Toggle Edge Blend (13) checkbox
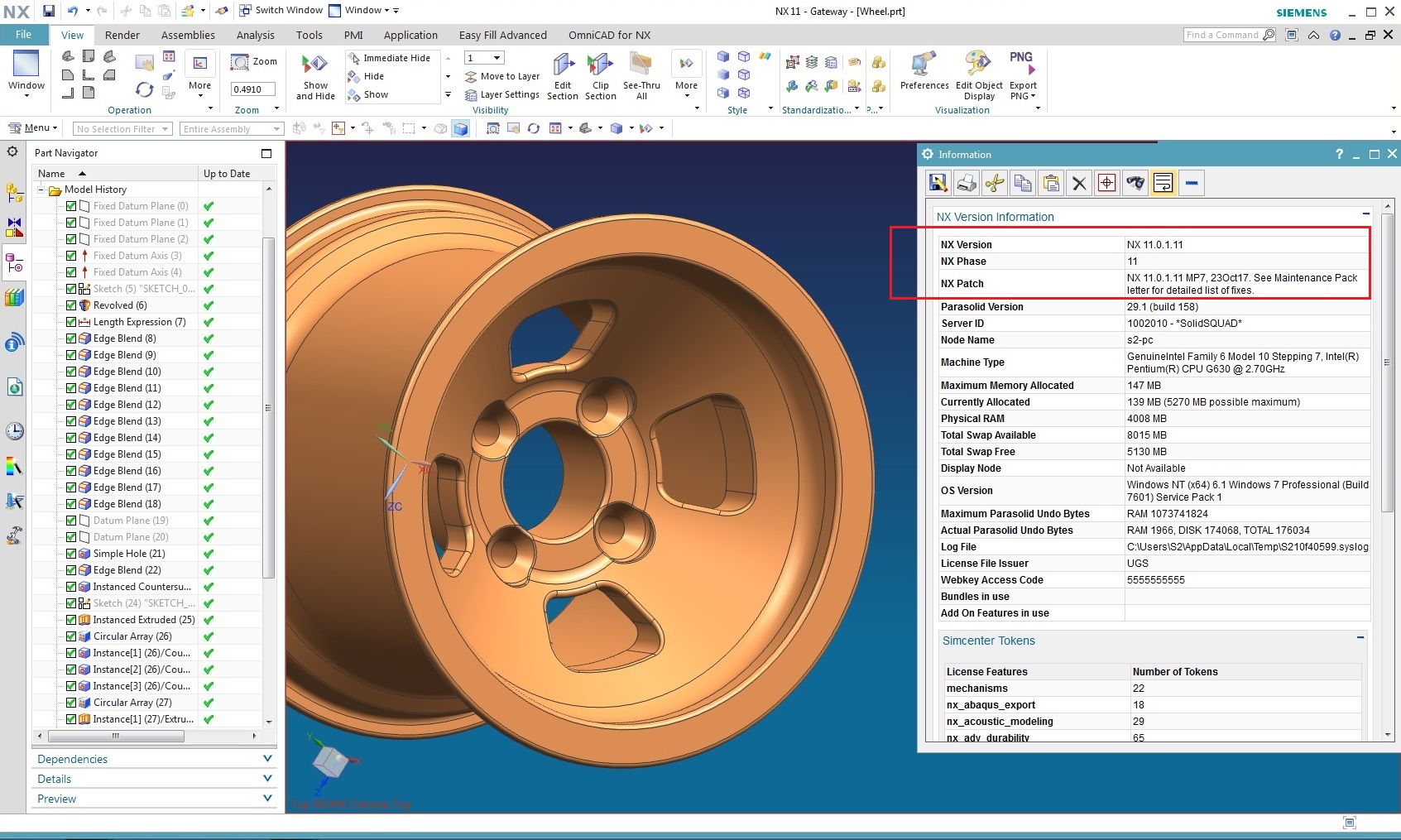Viewport: 1401px width, 840px height. [x=71, y=421]
